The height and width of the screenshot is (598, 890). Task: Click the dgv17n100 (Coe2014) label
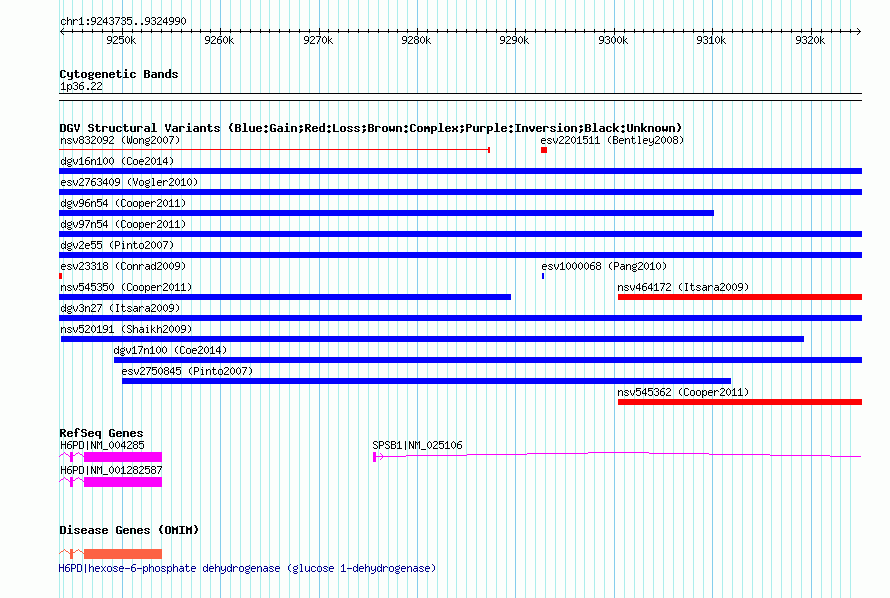point(170,350)
